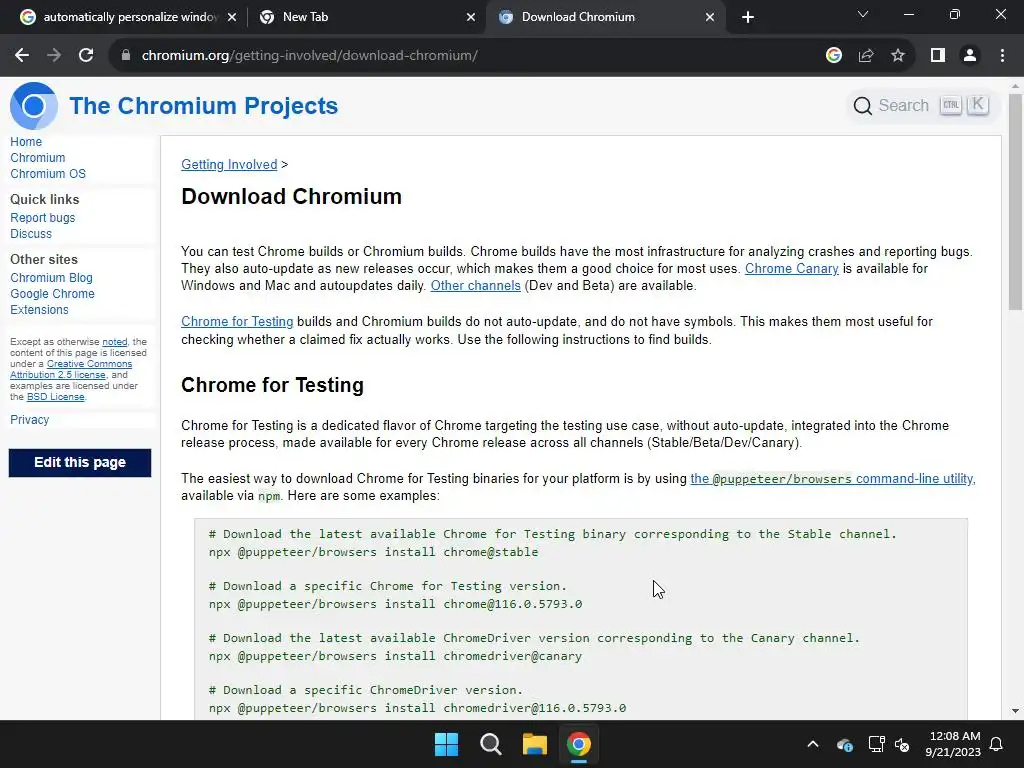Click the page vertical scrollbar thumb
The width and height of the screenshot is (1024, 768).
[1015, 201]
